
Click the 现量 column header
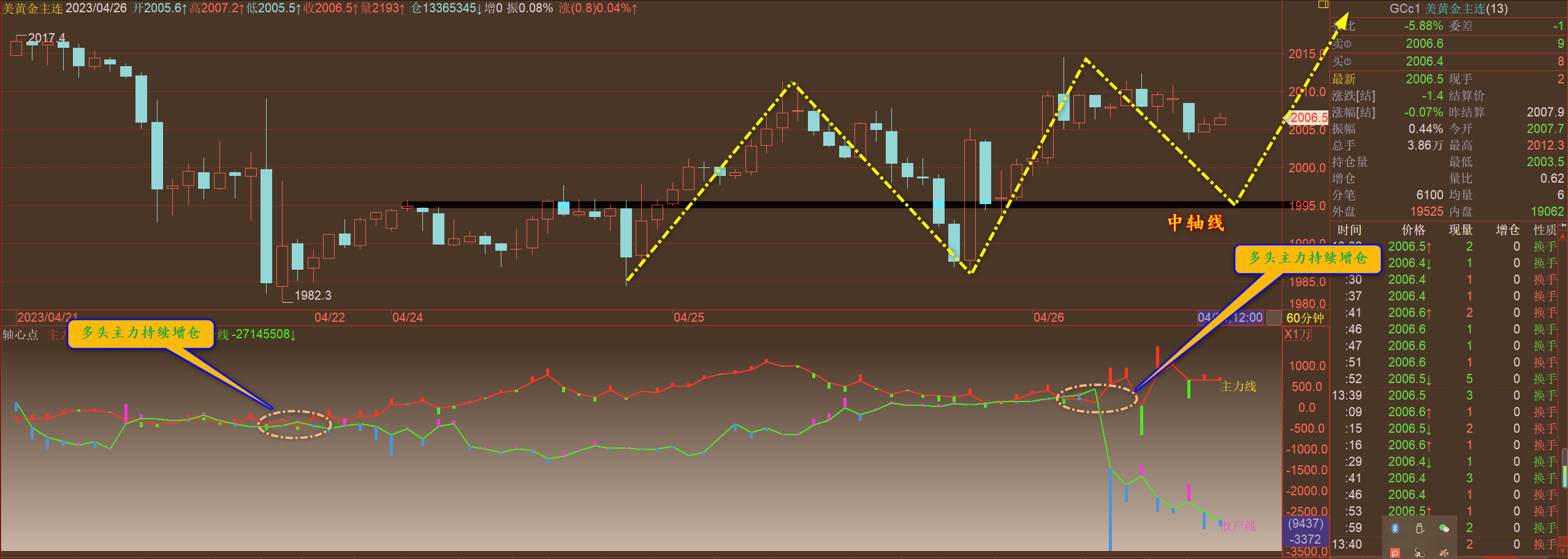coord(1460,230)
